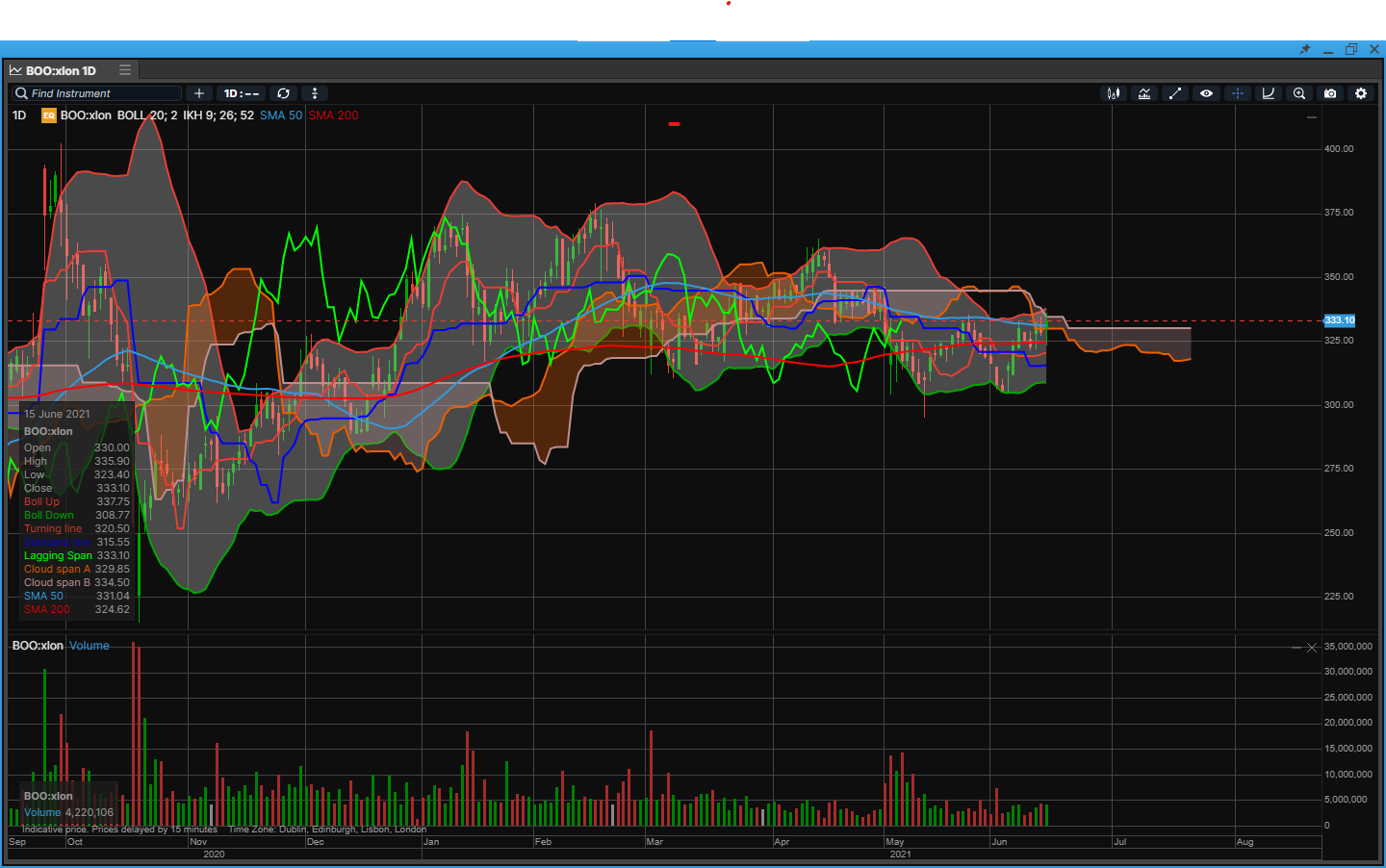Take a chart snapshot with camera icon
The image size is (1386, 868).
point(1330,93)
